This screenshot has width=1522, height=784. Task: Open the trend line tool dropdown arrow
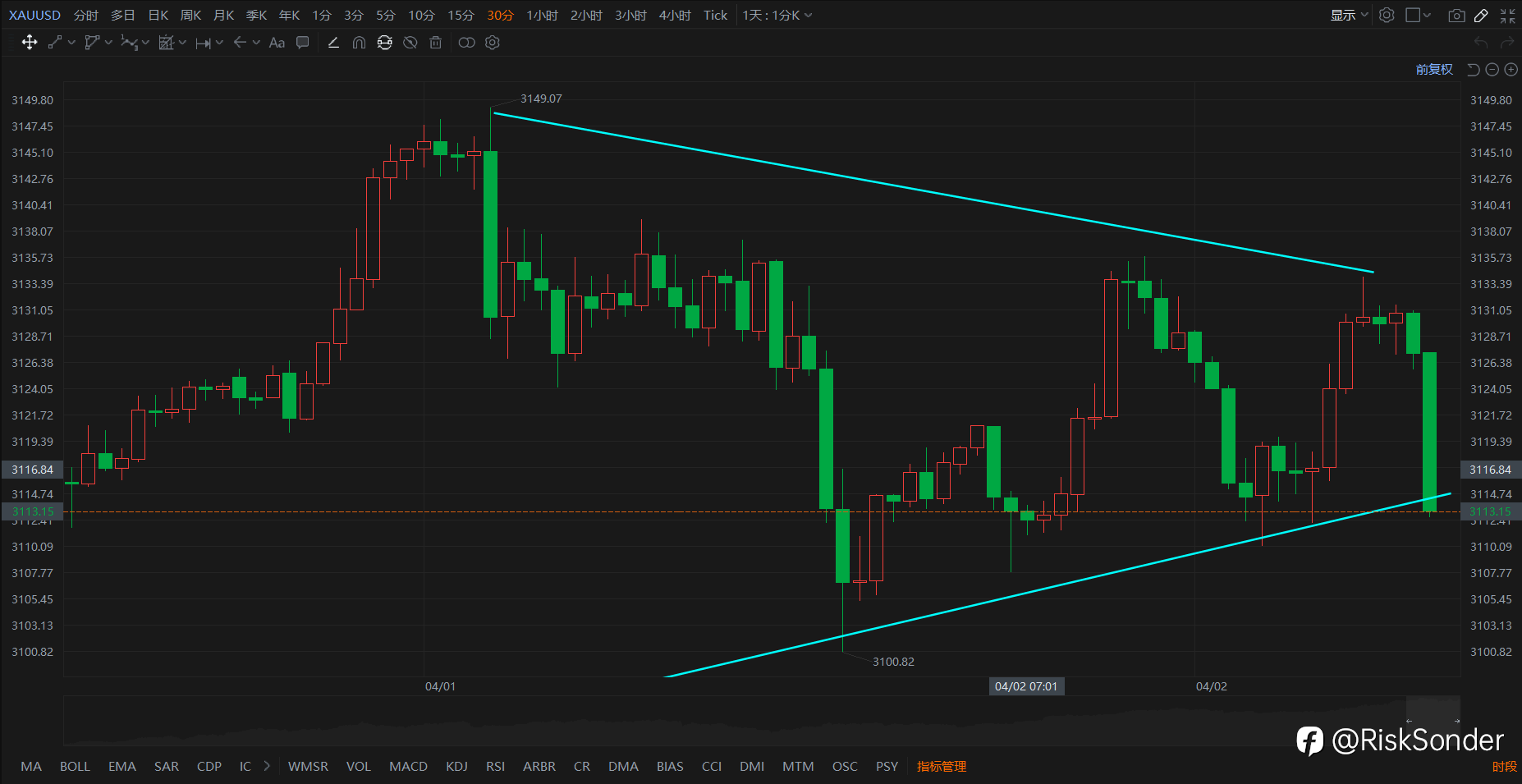(72, 43)
